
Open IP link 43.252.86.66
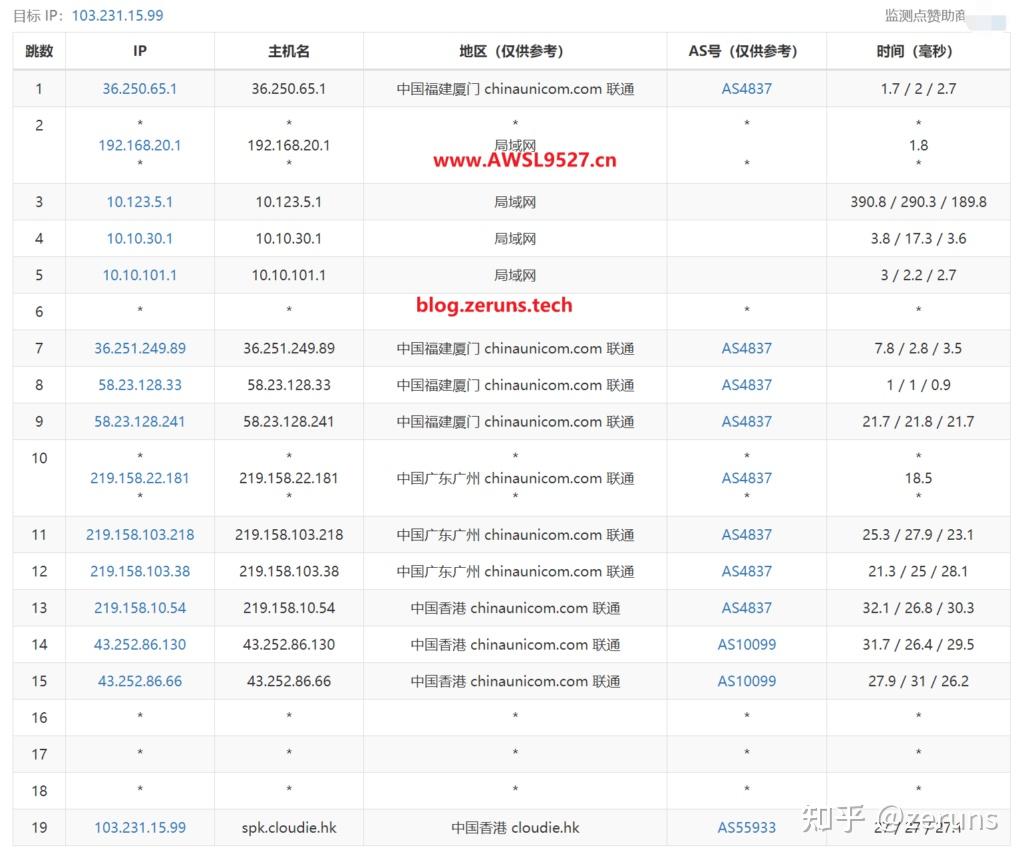point(140,680)
